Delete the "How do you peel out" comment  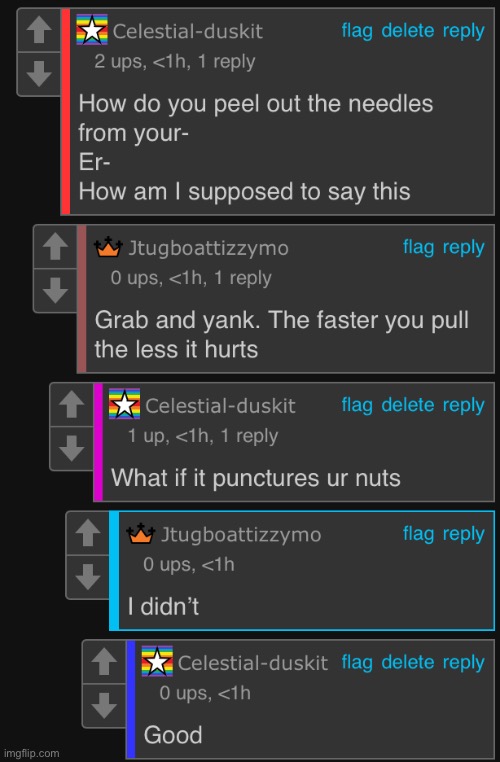click(x=408, y=31)
